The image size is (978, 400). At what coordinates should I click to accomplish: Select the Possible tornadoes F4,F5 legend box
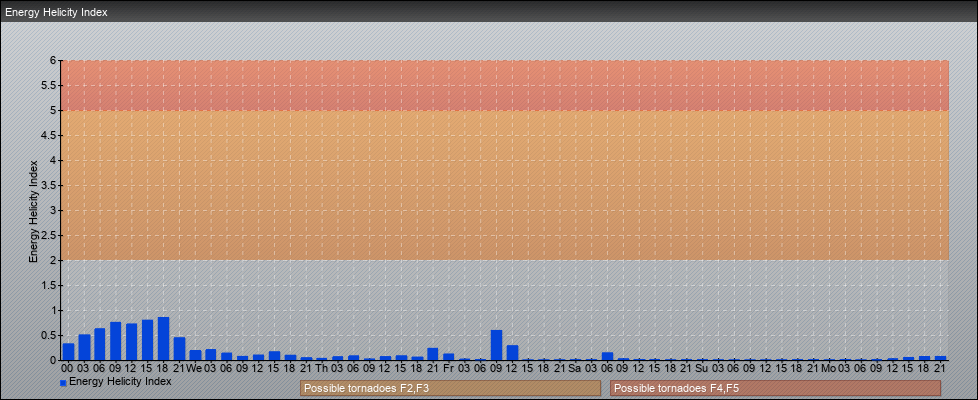[775, 388]
